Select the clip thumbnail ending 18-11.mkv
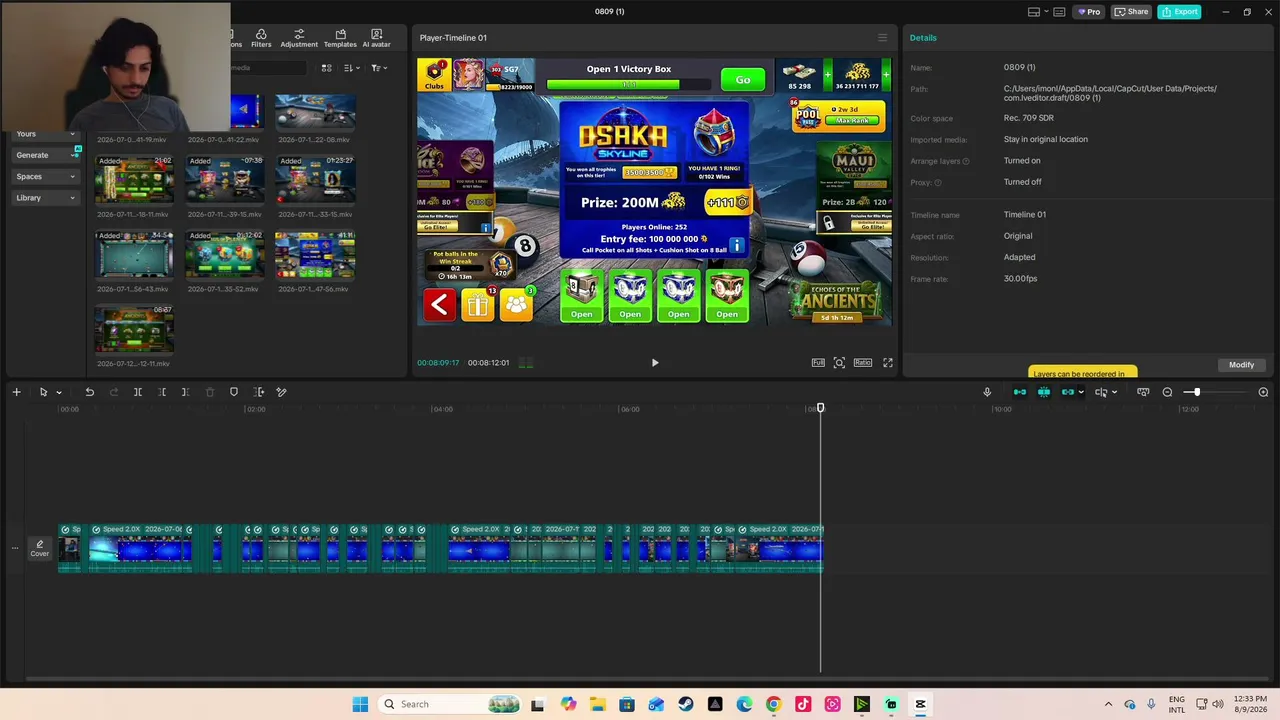 [x=134, y=180]
